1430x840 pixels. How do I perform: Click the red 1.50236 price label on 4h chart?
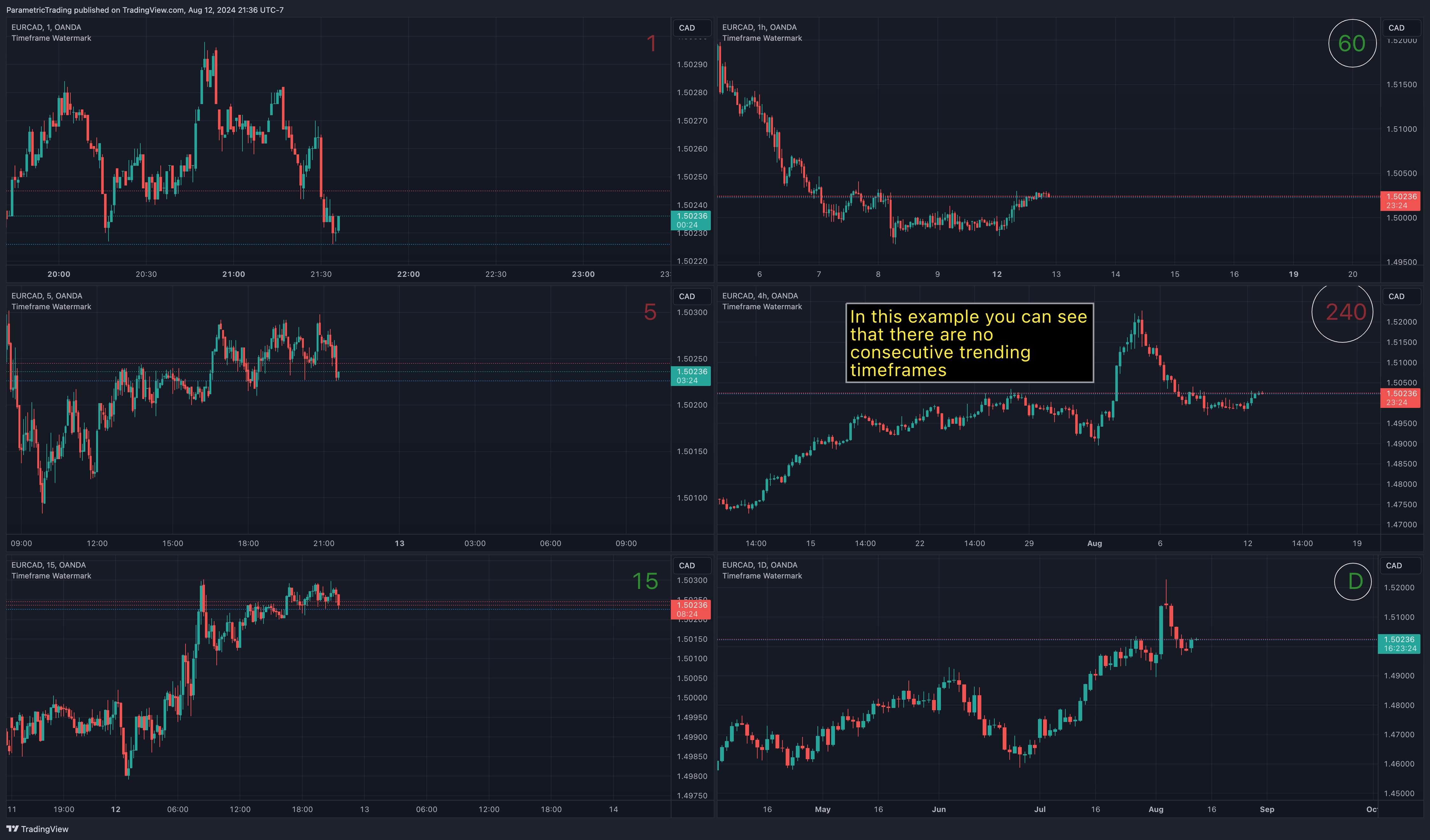[x=1400, y=398]
